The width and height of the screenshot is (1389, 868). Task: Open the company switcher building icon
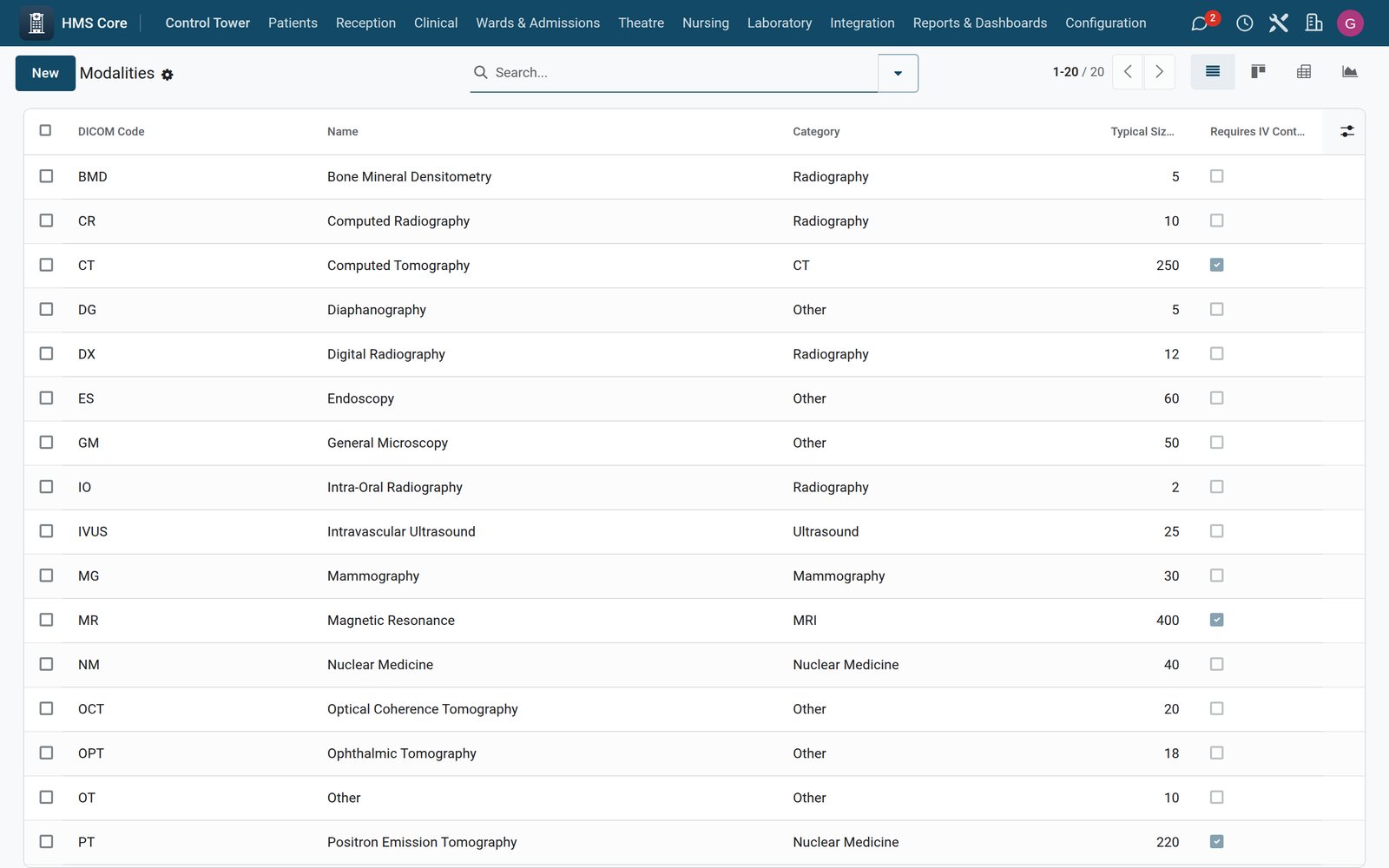pyautogui.click(x=1313, y=23)
